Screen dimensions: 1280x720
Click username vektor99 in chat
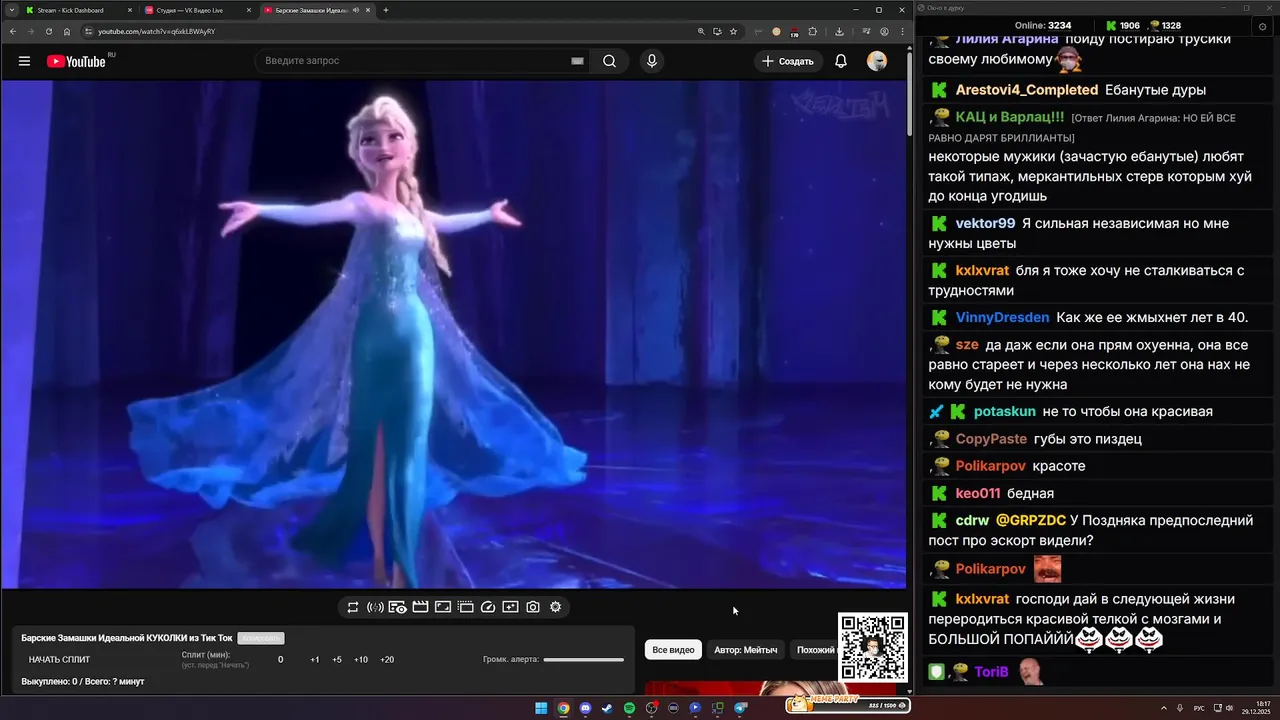coord(985,223)
